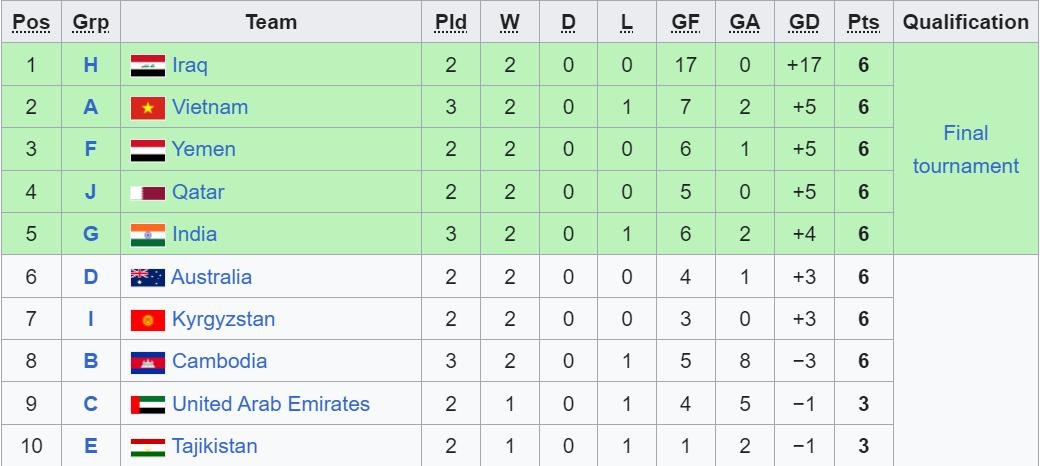Click the Grp column header
The image size is (1040, 466).
click(90, 22)
